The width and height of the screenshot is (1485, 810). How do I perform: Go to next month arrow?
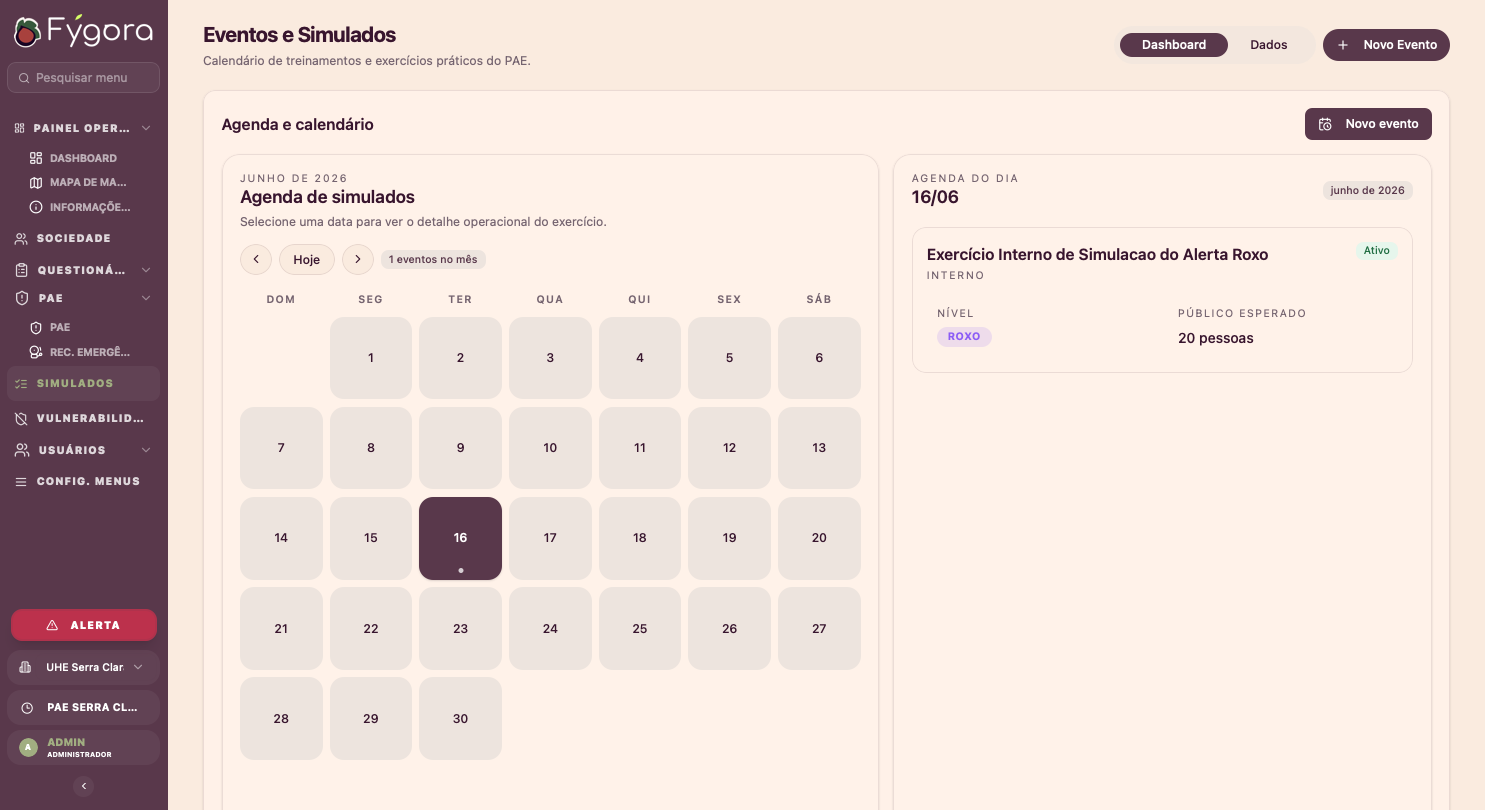(358, 260)
